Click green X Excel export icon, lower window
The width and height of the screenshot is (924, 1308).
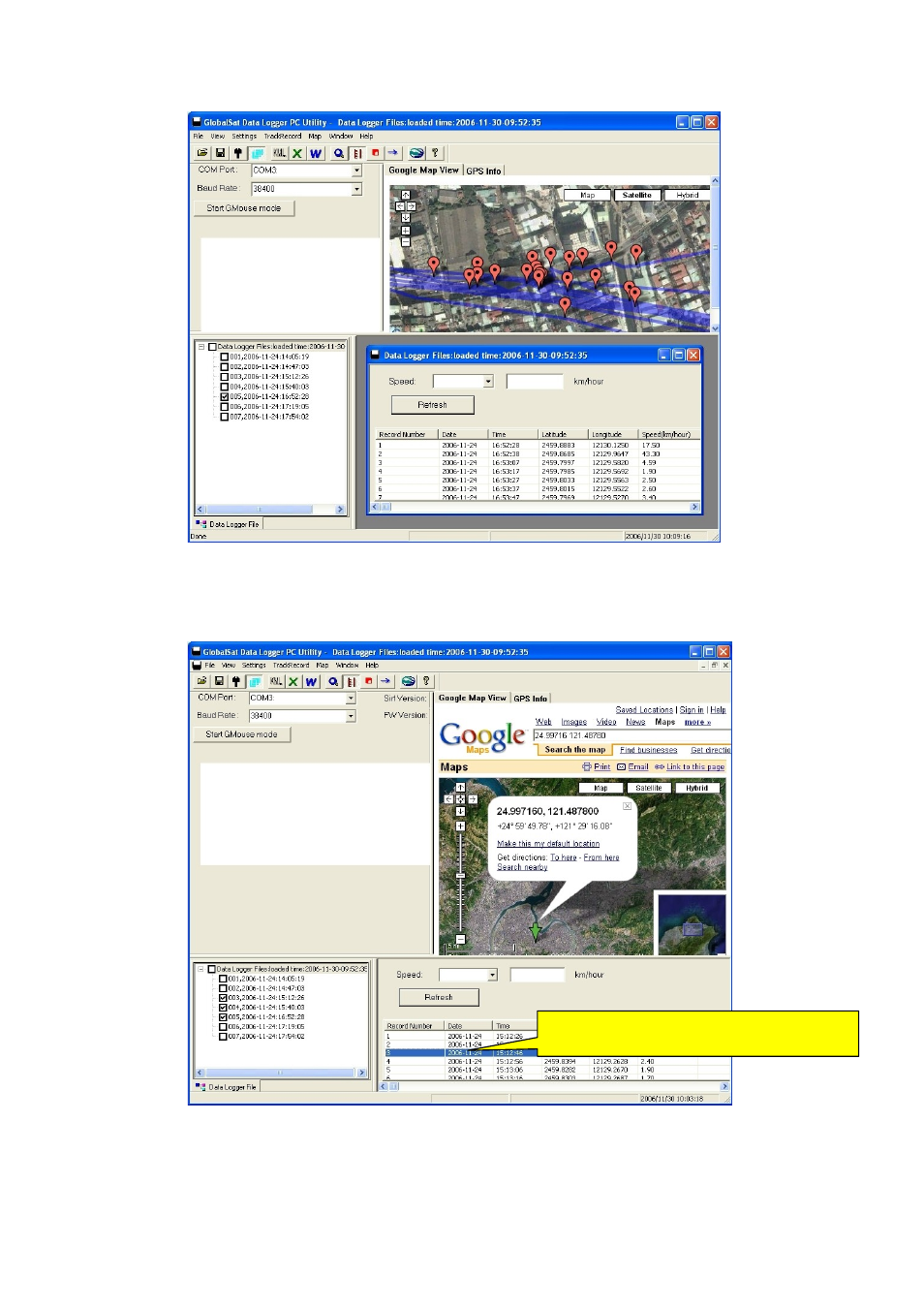[293, 682]
